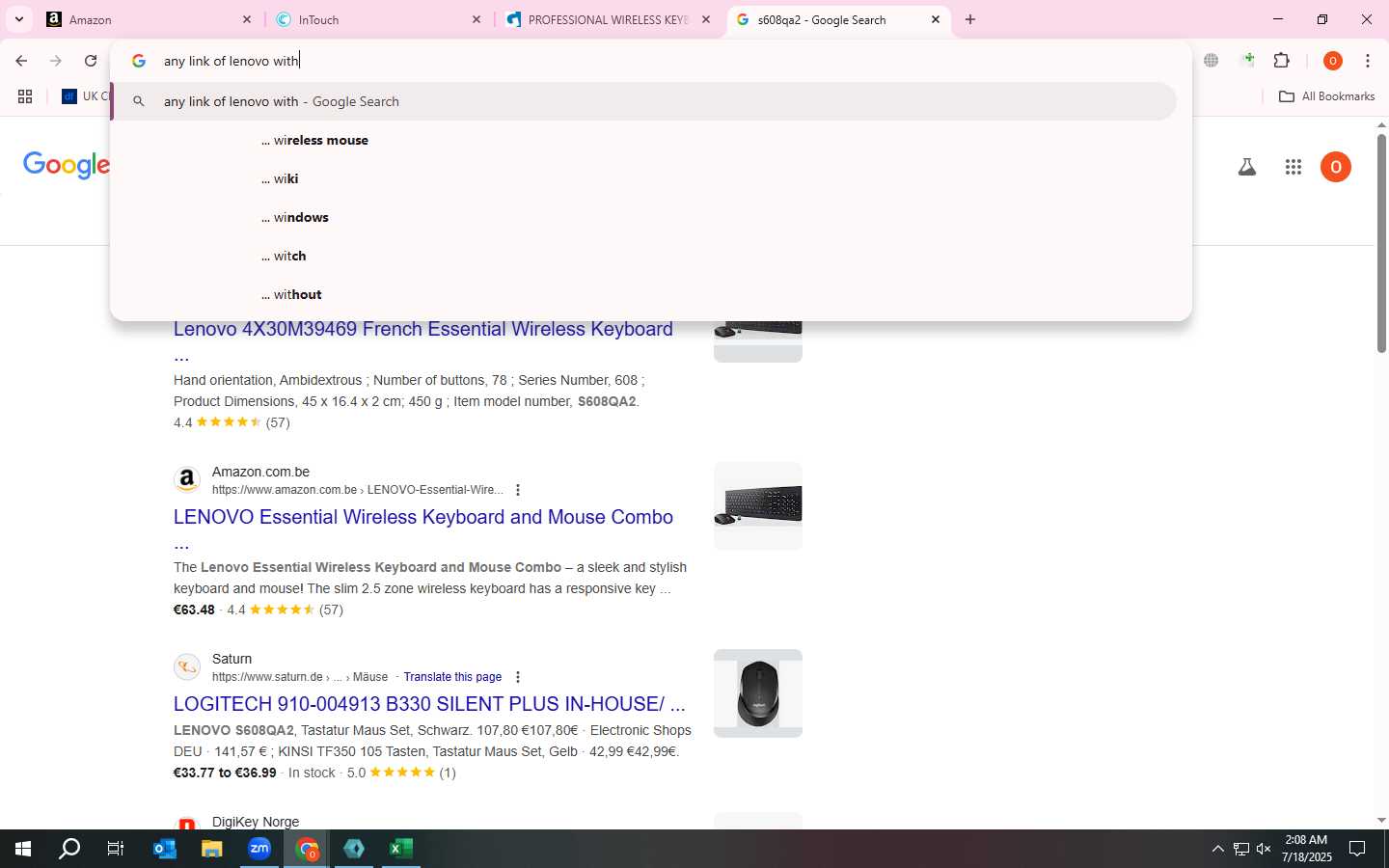
Task: Switch to the PROFESSIONAL WIRELESS KEYB tab
Action: point(608,19)
